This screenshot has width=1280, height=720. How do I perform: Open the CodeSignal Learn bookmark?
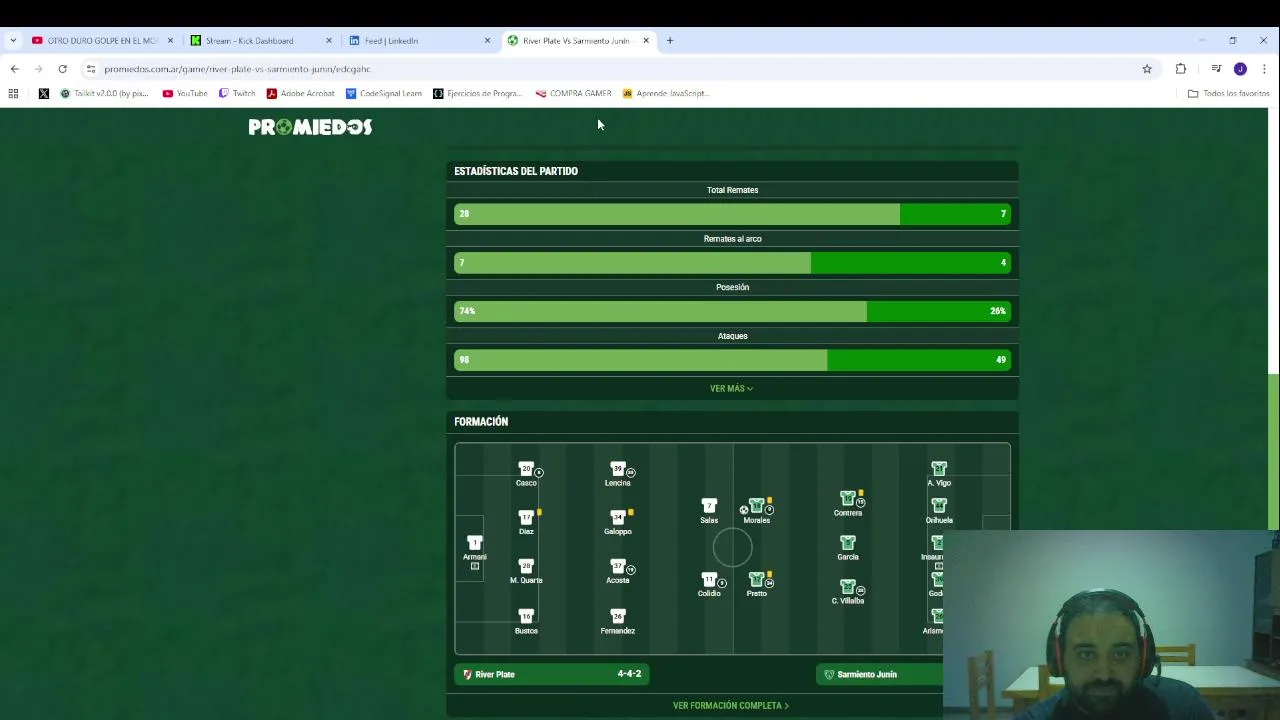[384, 93]
